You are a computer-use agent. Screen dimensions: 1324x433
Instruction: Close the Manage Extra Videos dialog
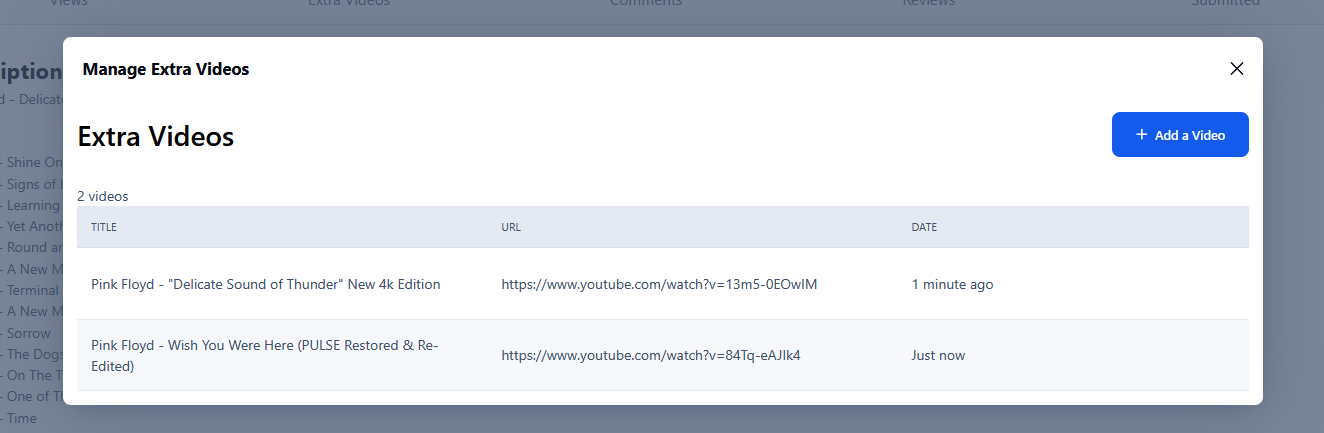tap(1237, 69)
